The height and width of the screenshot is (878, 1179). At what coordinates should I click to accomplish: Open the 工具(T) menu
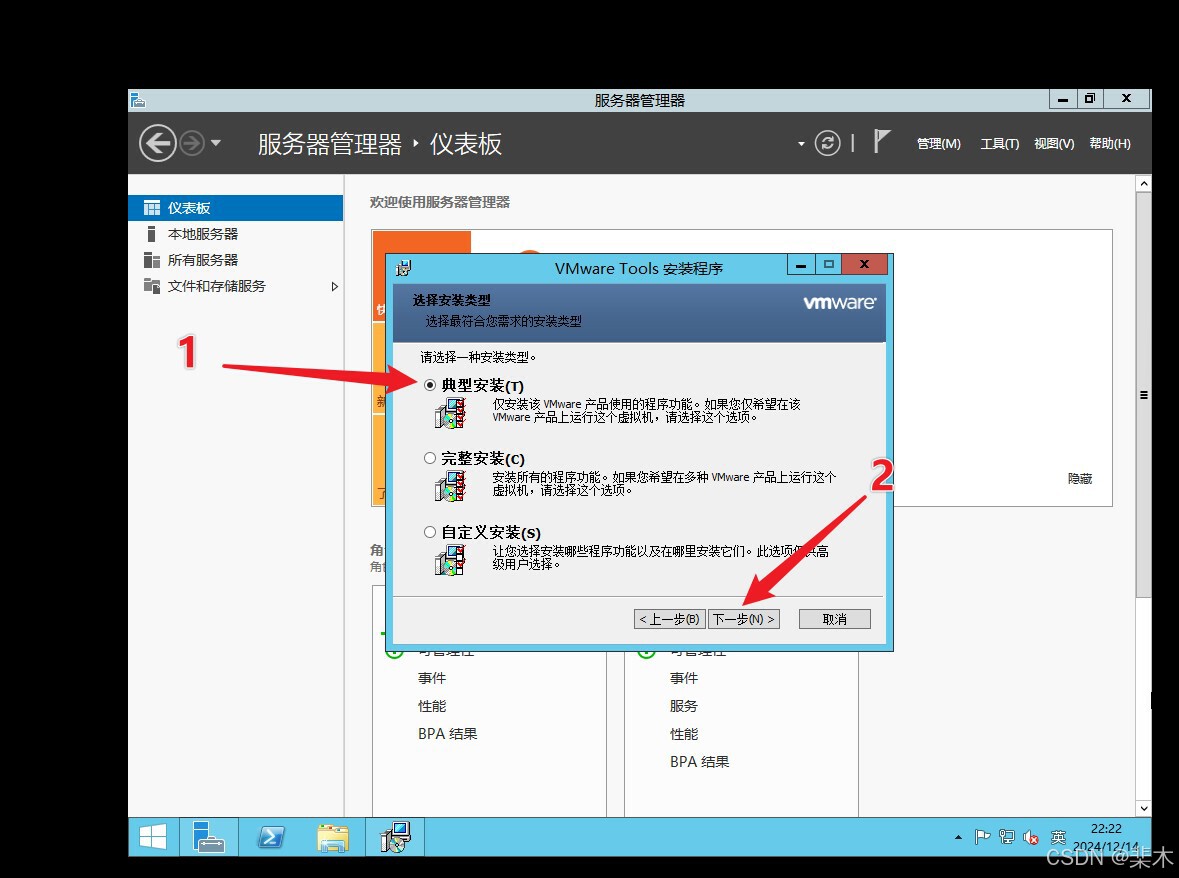point(999,144)
